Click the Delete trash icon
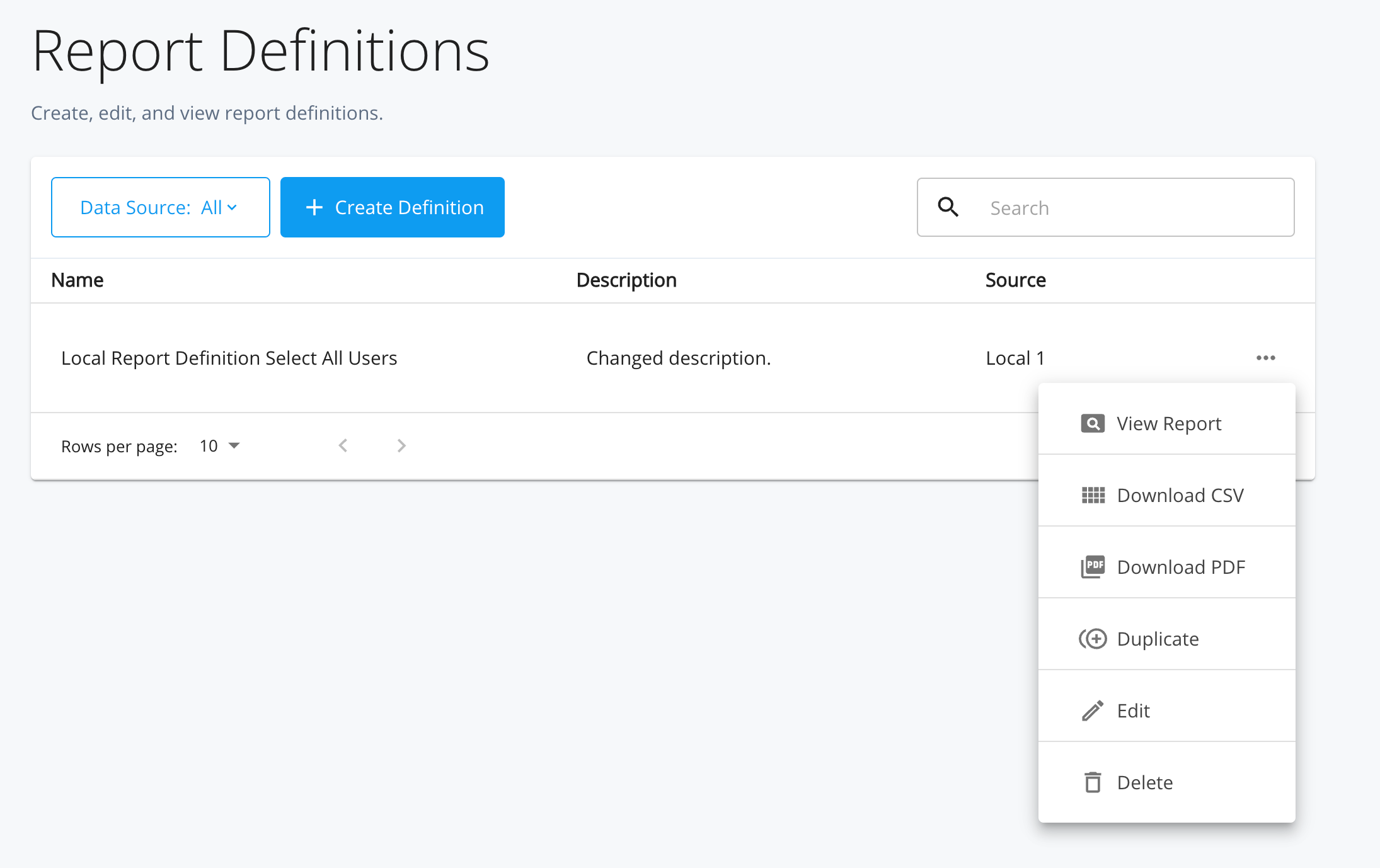This screenshot has width=1380, height=868. coord(1092,782)
